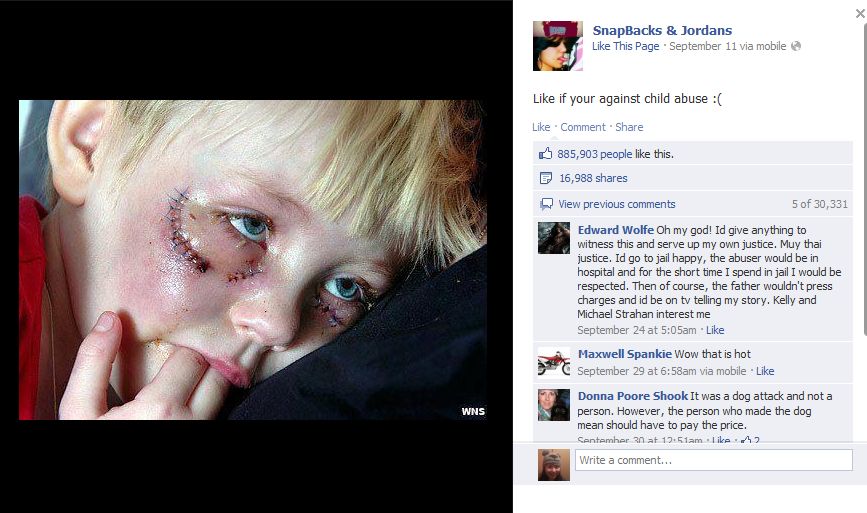867x513 pixels.
Task: Click the thumbs-up likes icon
Action: pos(546,154)
